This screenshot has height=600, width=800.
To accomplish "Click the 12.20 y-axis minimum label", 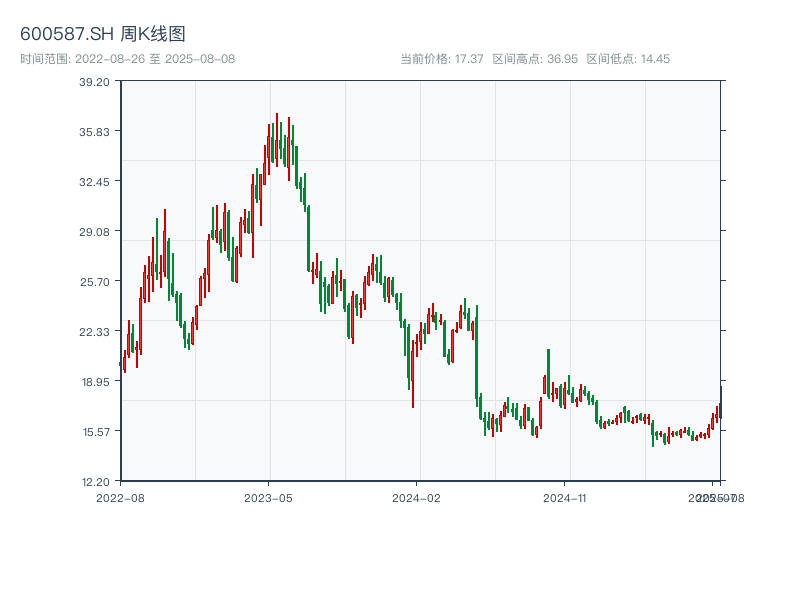I will point(94,482).
